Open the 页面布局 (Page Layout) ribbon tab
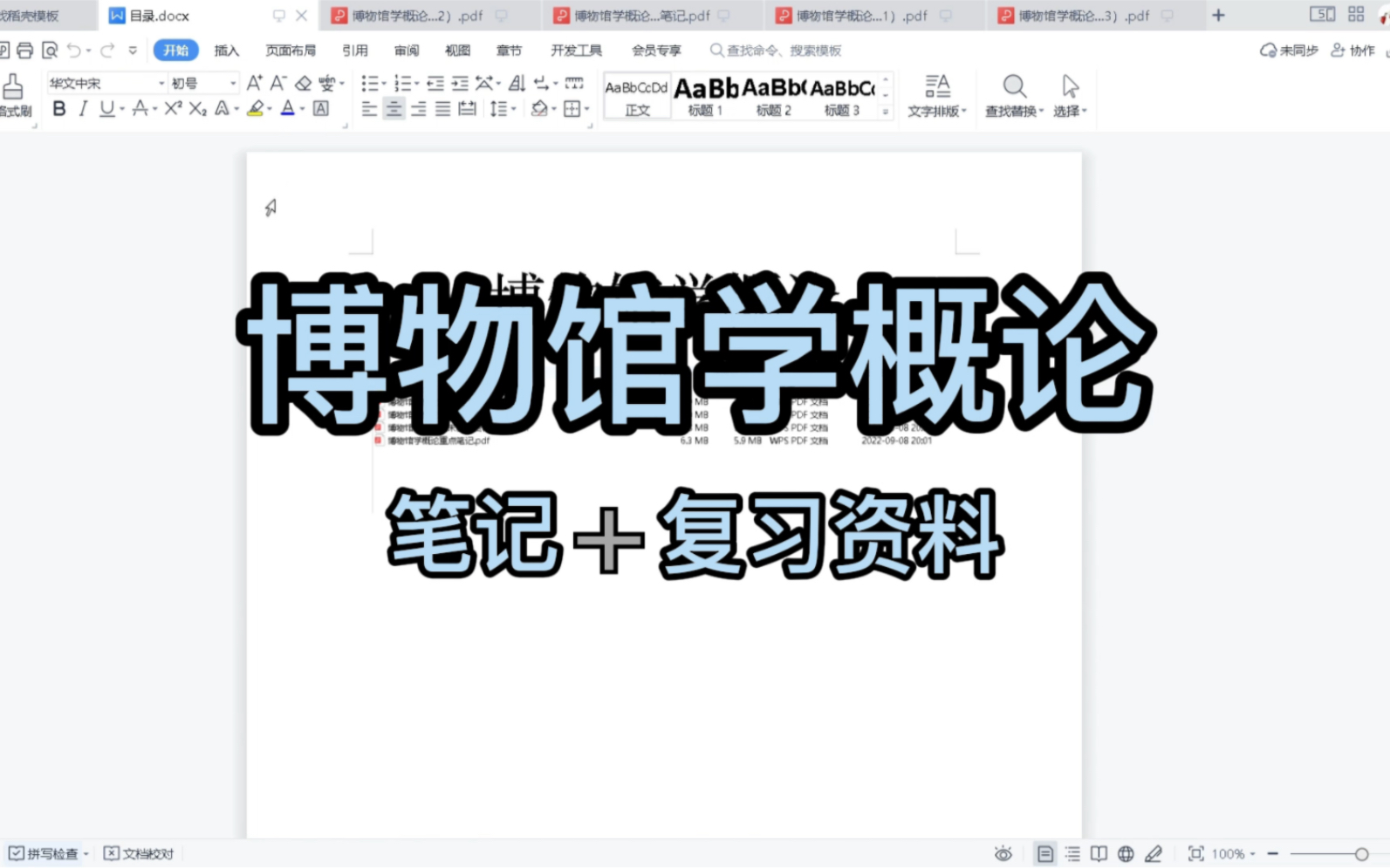 [291, 51]
